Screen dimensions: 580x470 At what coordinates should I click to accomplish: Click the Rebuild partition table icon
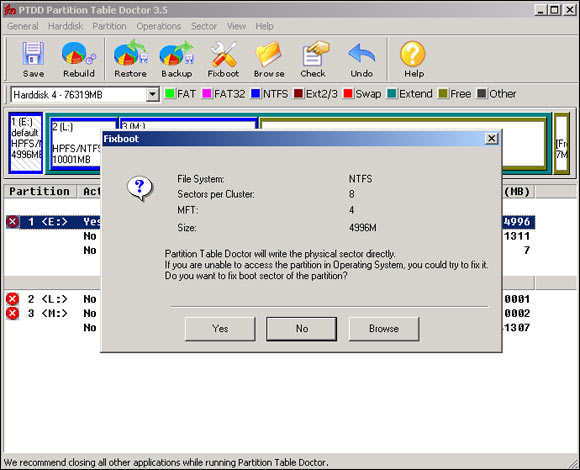pyautogui.click(x=78, y=54)
